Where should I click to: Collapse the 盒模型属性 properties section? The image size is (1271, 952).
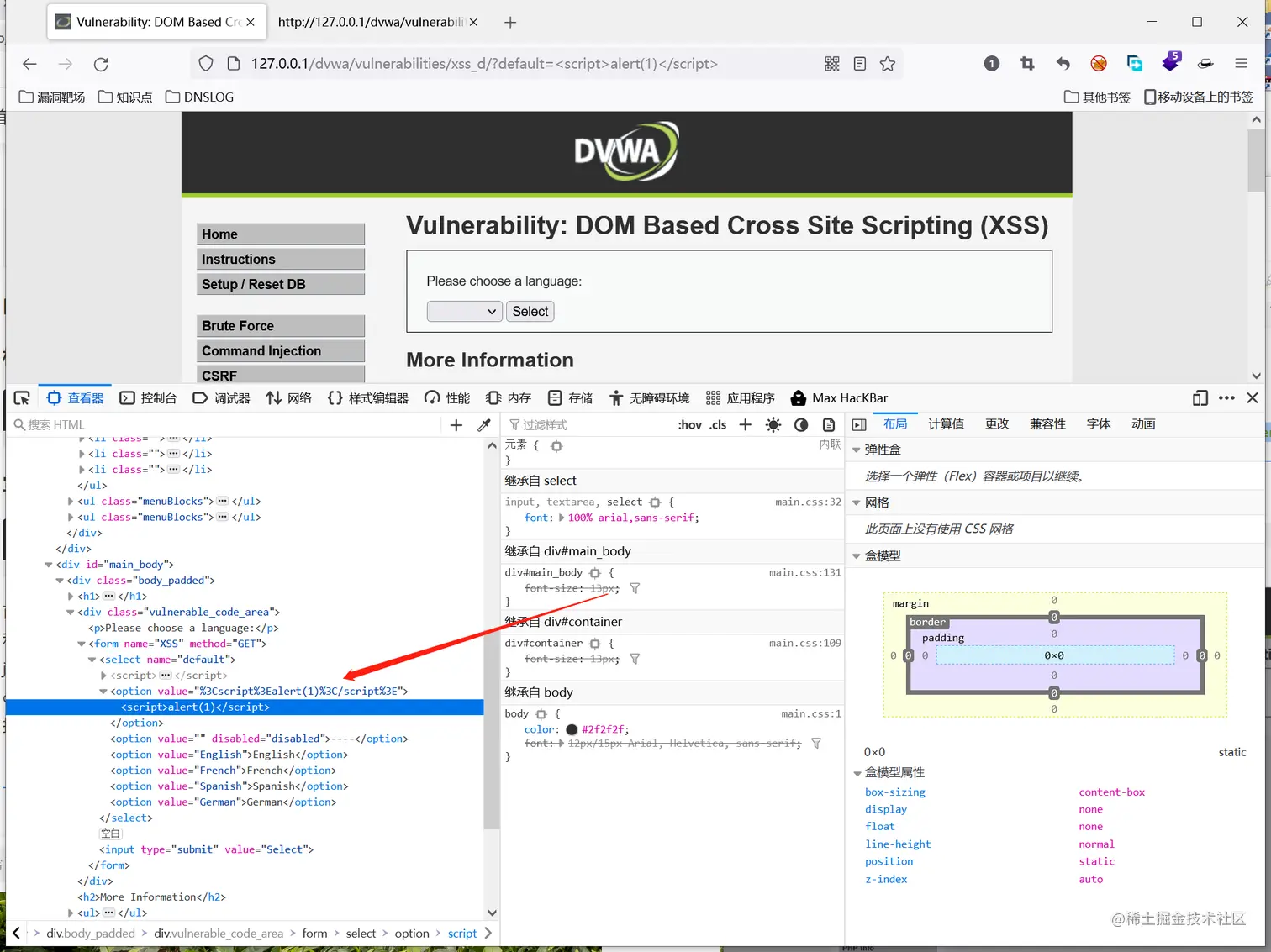point(857,773)
